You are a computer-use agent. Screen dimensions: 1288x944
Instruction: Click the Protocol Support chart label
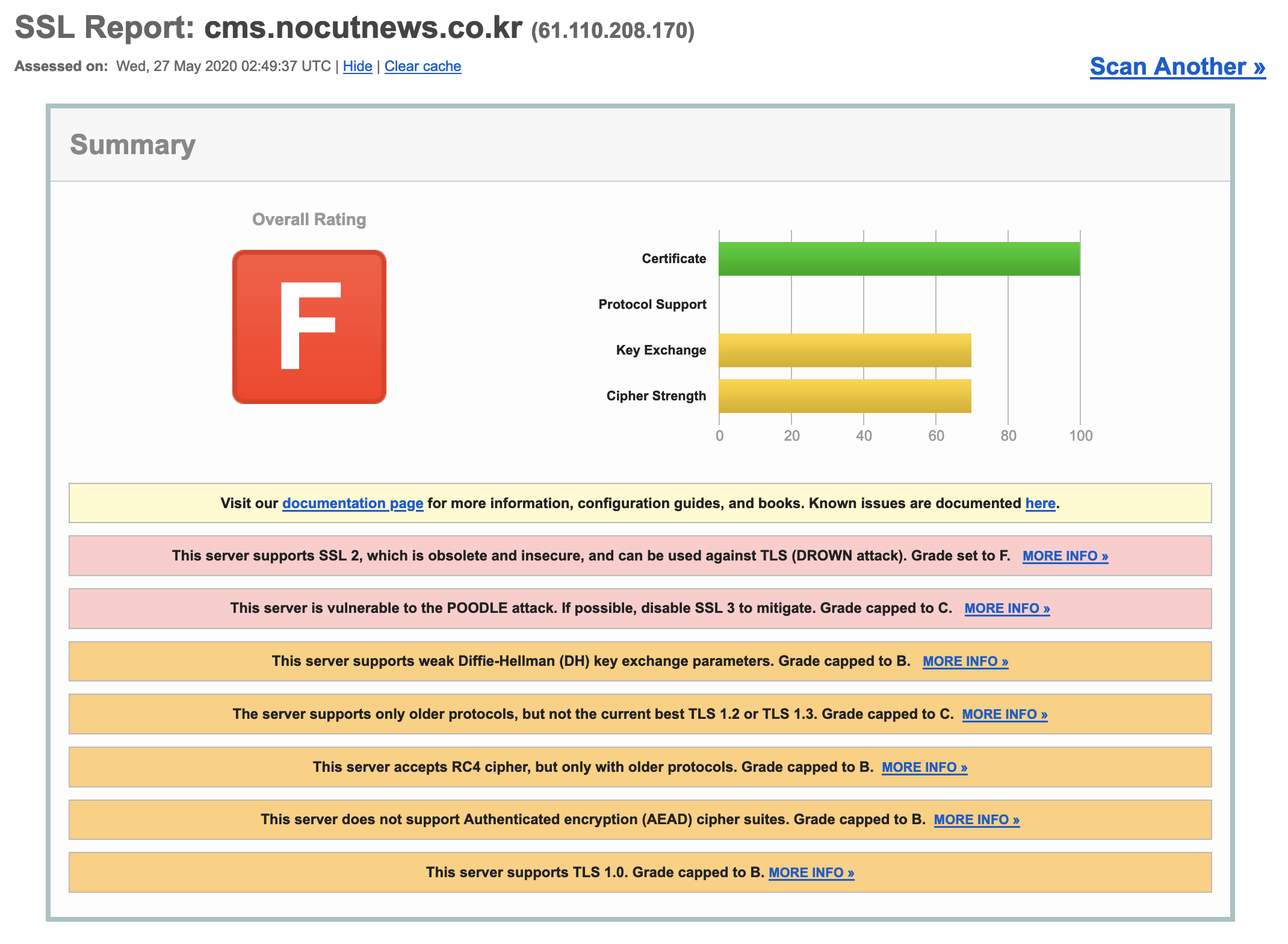(x=652, y=305)
